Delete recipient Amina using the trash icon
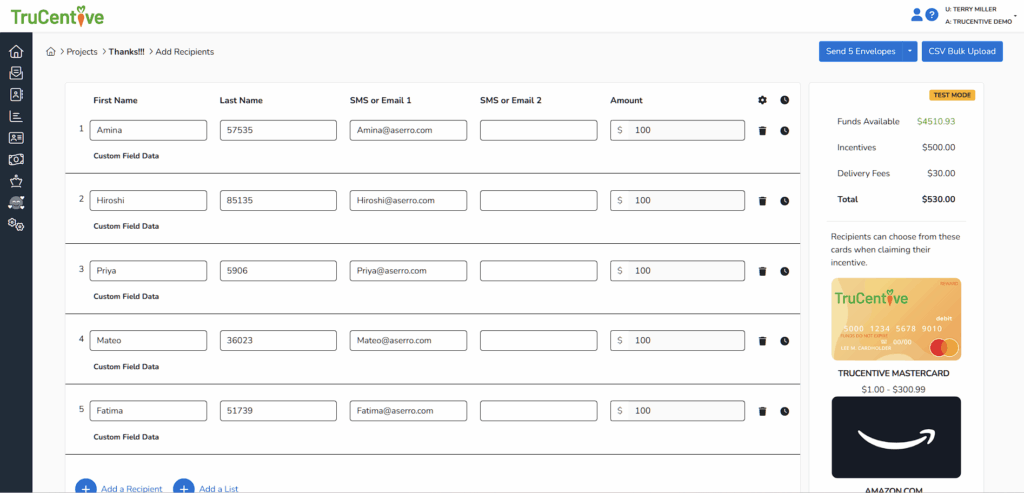 coord(762,131)
